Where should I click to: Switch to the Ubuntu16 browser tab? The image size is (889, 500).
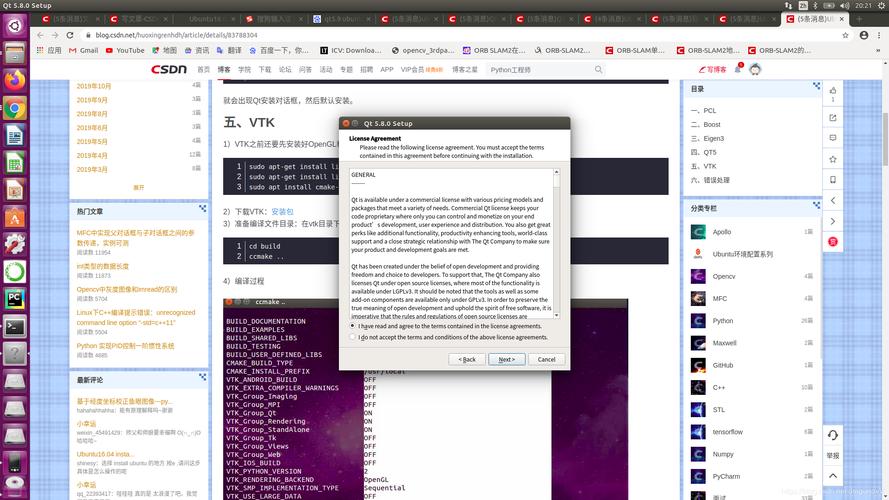pyautogui.click(x=208, y=19)
